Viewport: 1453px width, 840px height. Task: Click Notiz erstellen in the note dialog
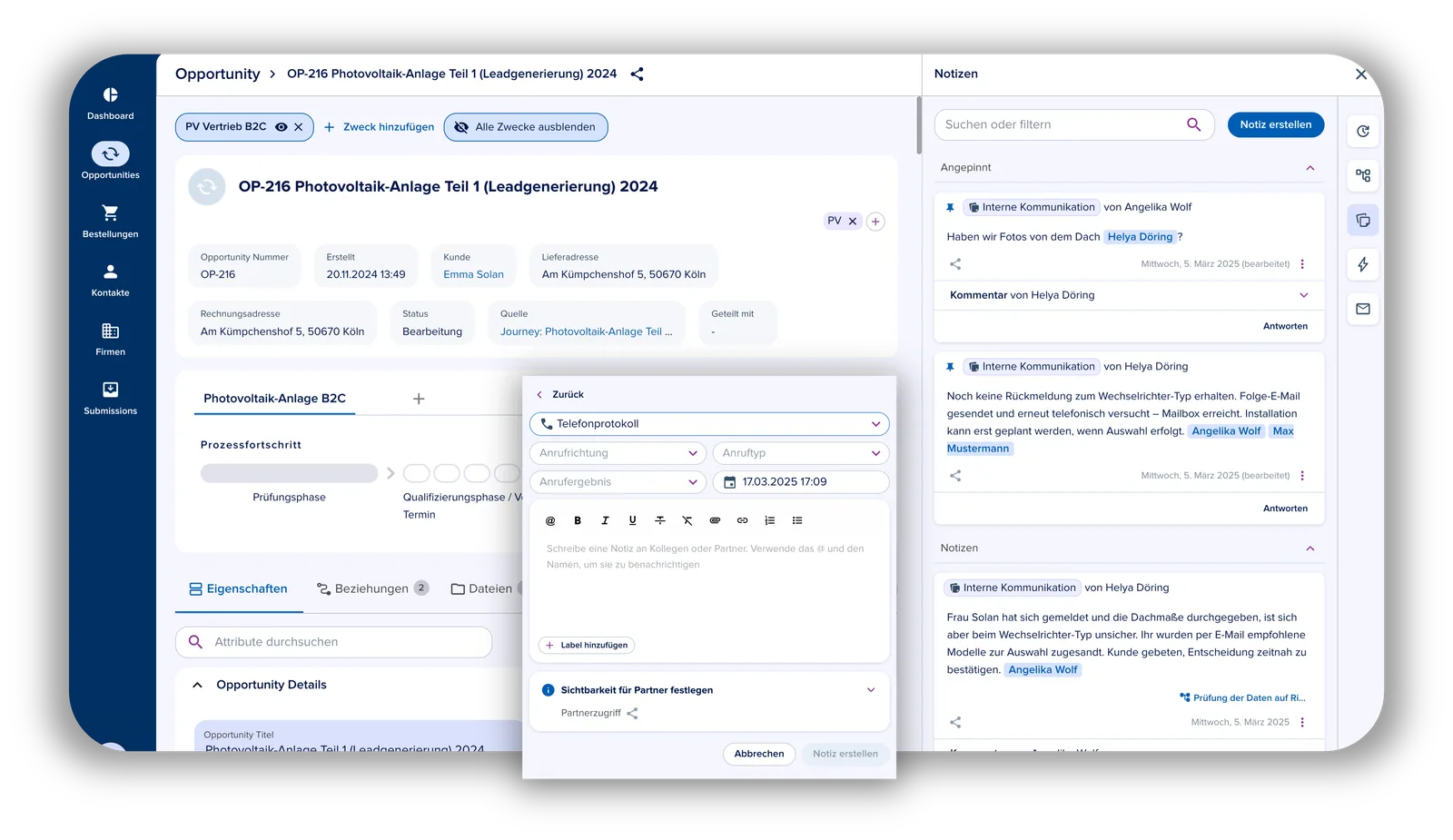(x=845, y=755)
